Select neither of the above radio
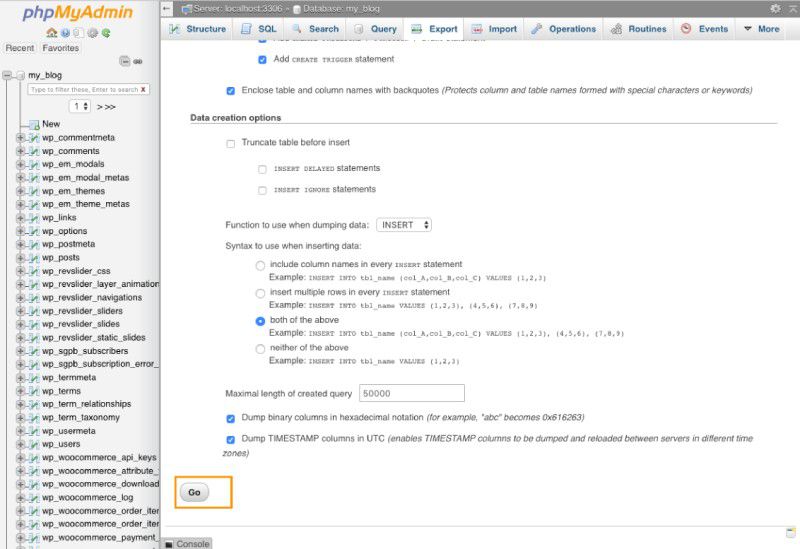The image size is (800, 549). pos(260,348)
